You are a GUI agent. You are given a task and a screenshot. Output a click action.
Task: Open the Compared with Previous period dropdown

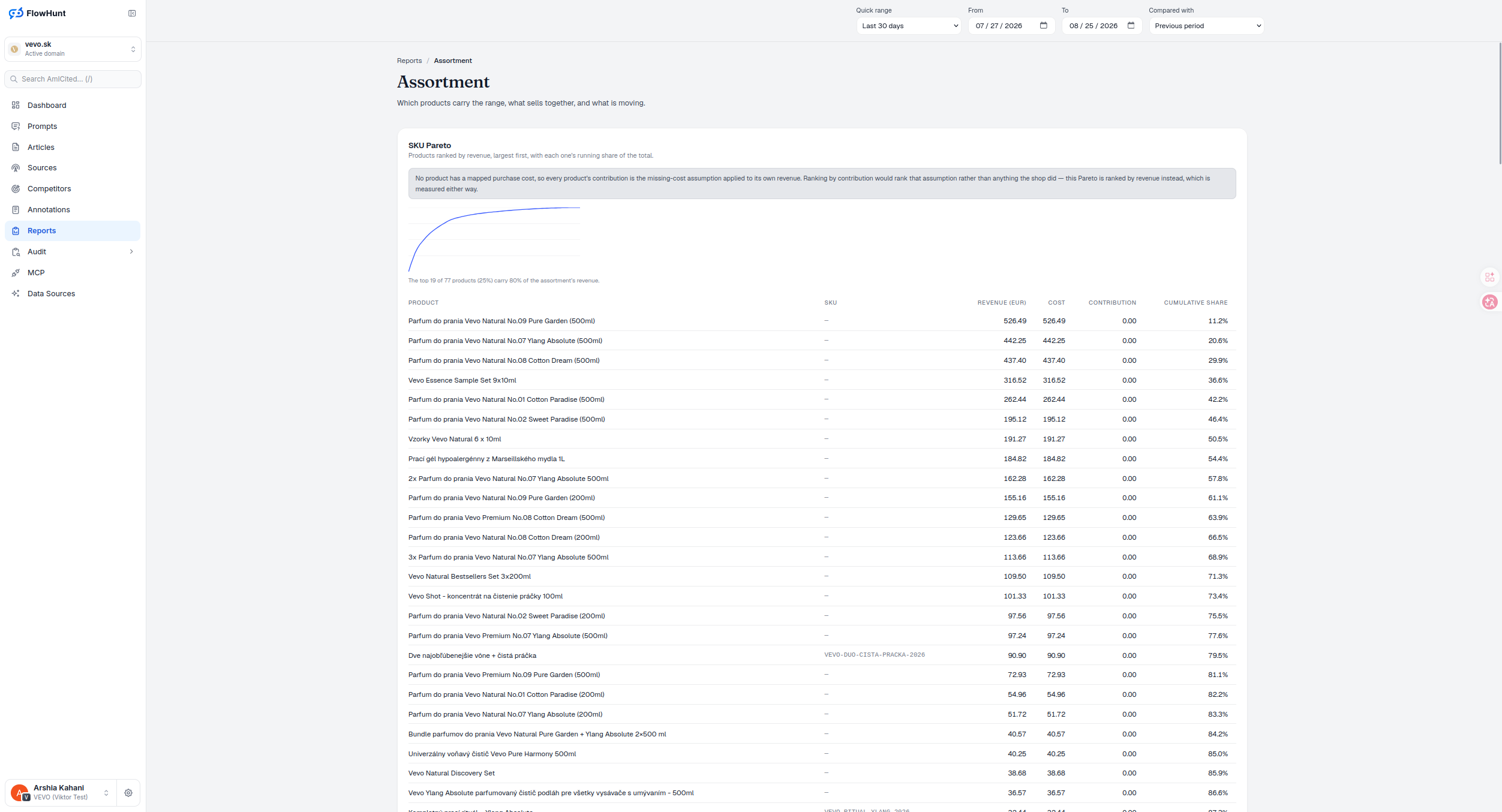tap(1206, 26)
